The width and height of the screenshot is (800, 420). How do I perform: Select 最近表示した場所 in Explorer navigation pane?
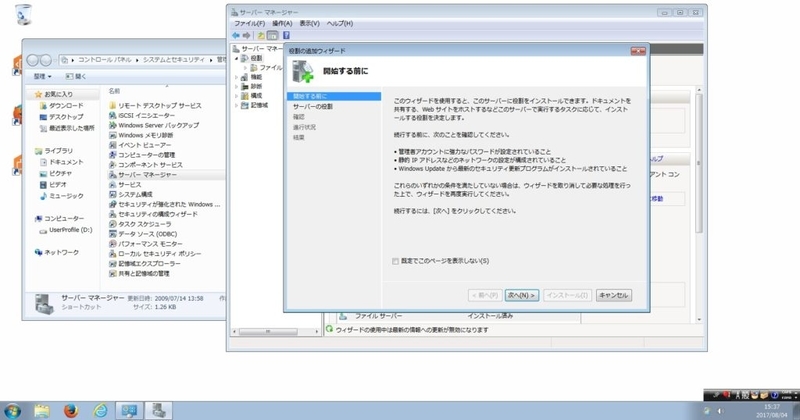click(x=71, y=128)
